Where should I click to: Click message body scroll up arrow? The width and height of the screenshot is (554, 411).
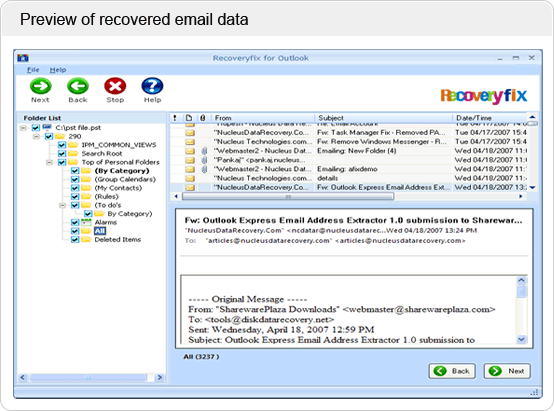pyautogui.click(x=521, y=281)
